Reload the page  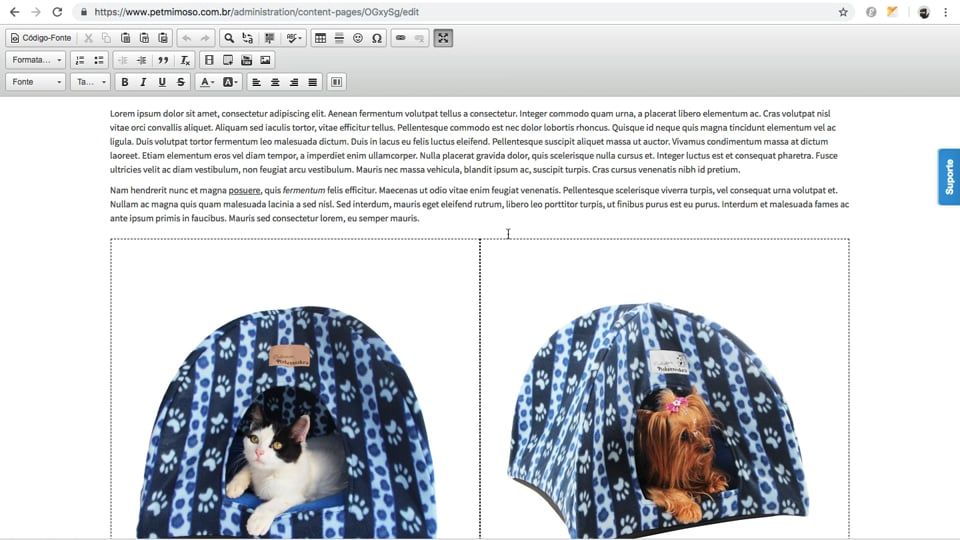(x=57, y=12)
